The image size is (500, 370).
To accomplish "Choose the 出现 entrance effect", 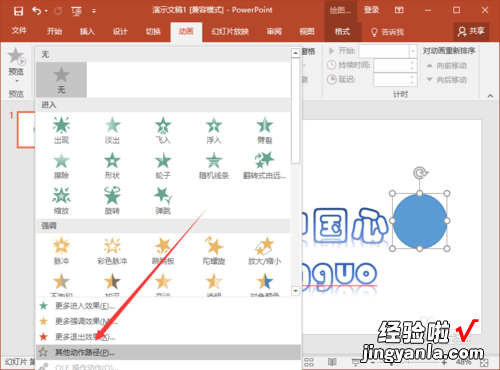I will (x=61, y=130).
